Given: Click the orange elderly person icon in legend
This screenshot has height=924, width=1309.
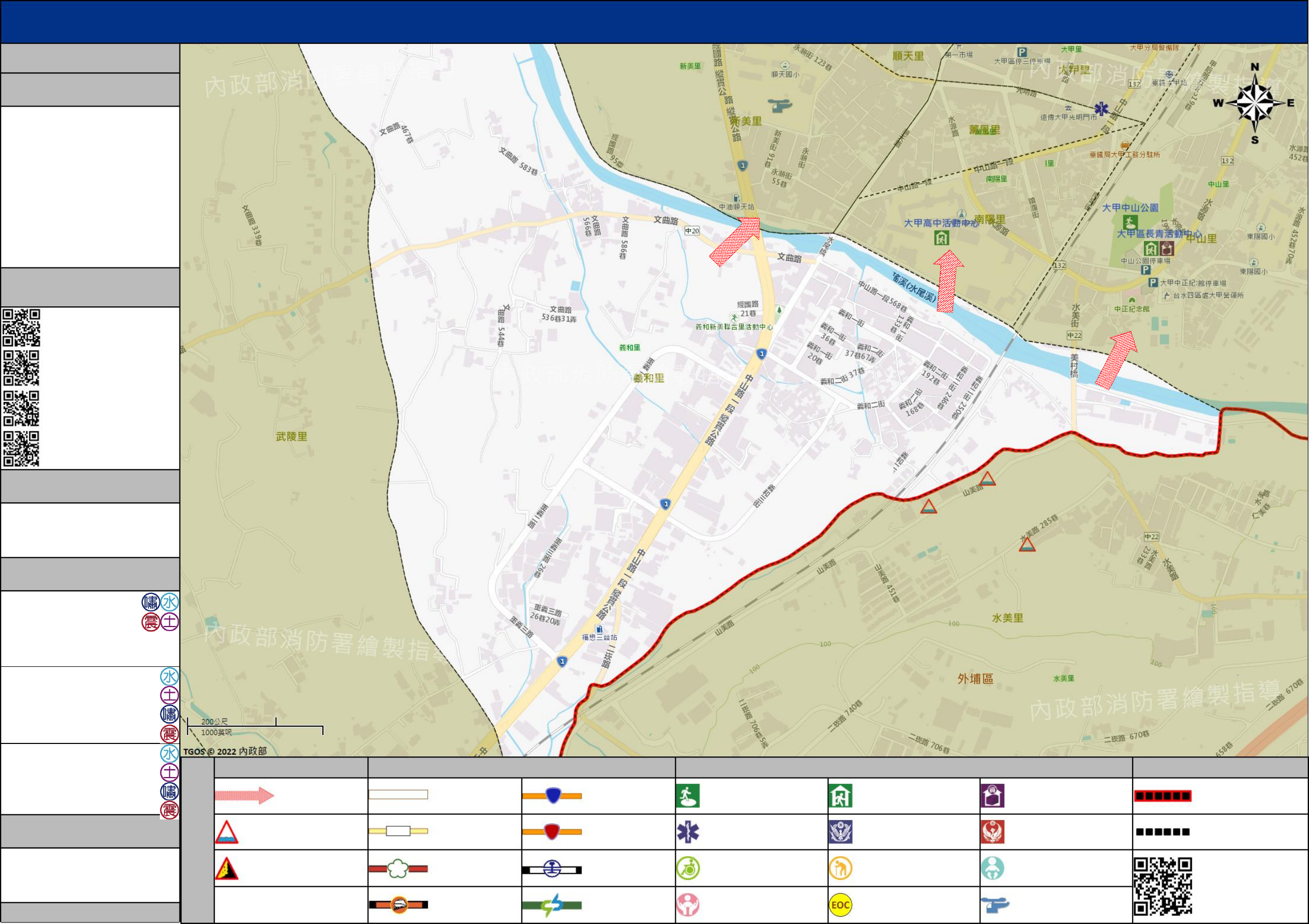Looking at the screenshot, I should (x=840, y=869).
